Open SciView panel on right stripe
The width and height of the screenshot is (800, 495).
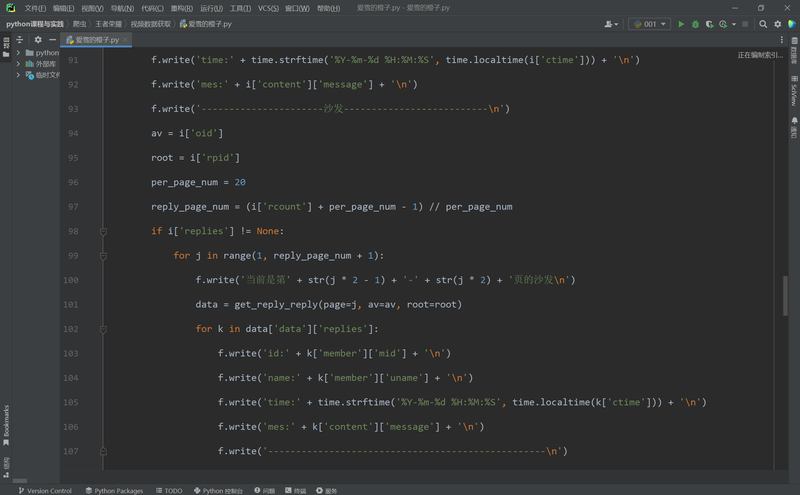(794, 91)
